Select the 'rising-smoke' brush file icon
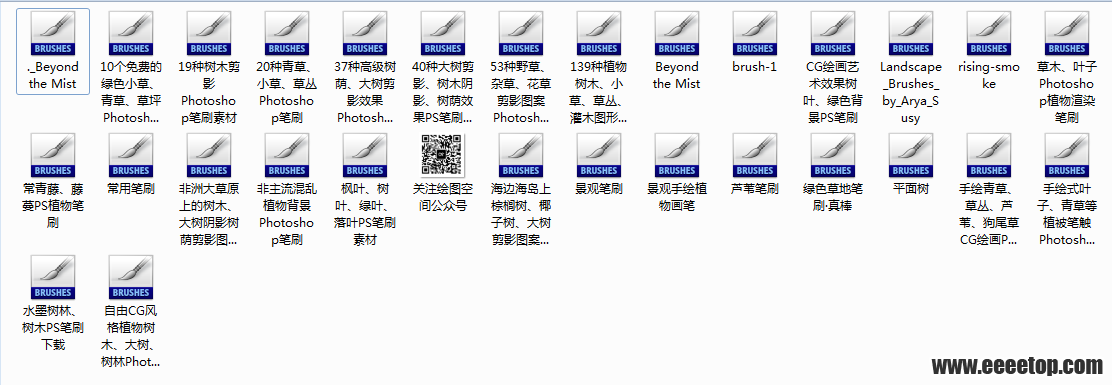1112x385 pixels. [x=989, y=34]
